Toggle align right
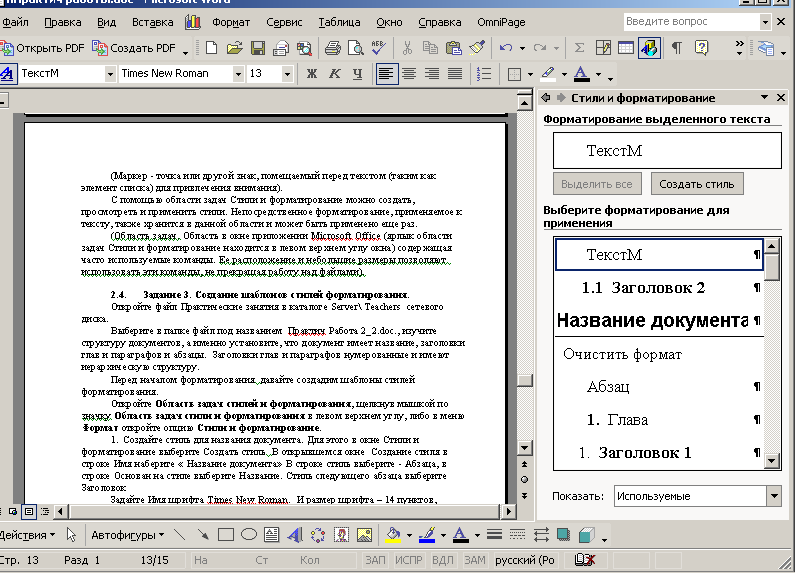Image resolution: width=795 pixels, height=573 pixels. click(x=432, y=74)
